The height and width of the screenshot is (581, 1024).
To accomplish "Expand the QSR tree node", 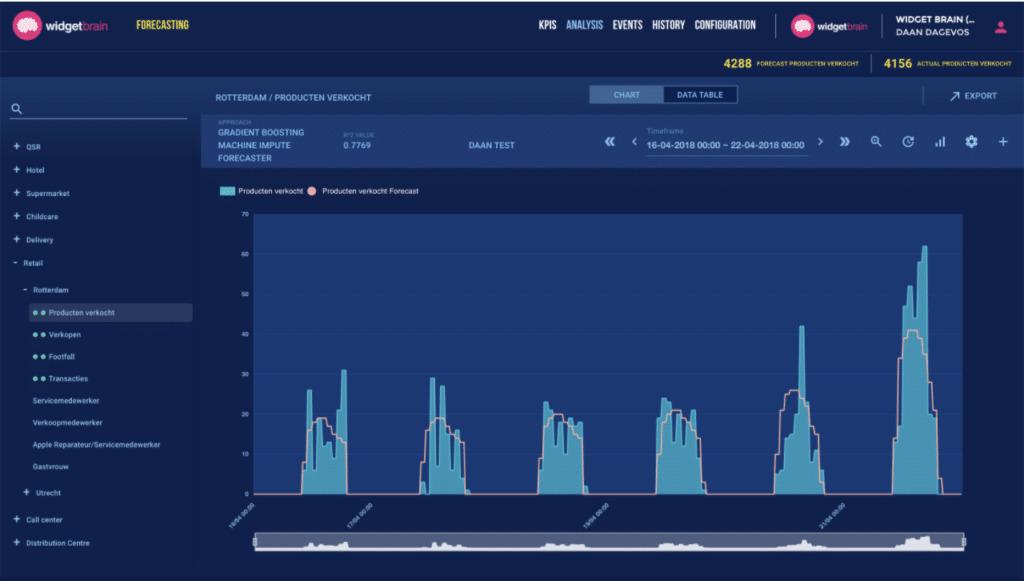I will 16,146.
